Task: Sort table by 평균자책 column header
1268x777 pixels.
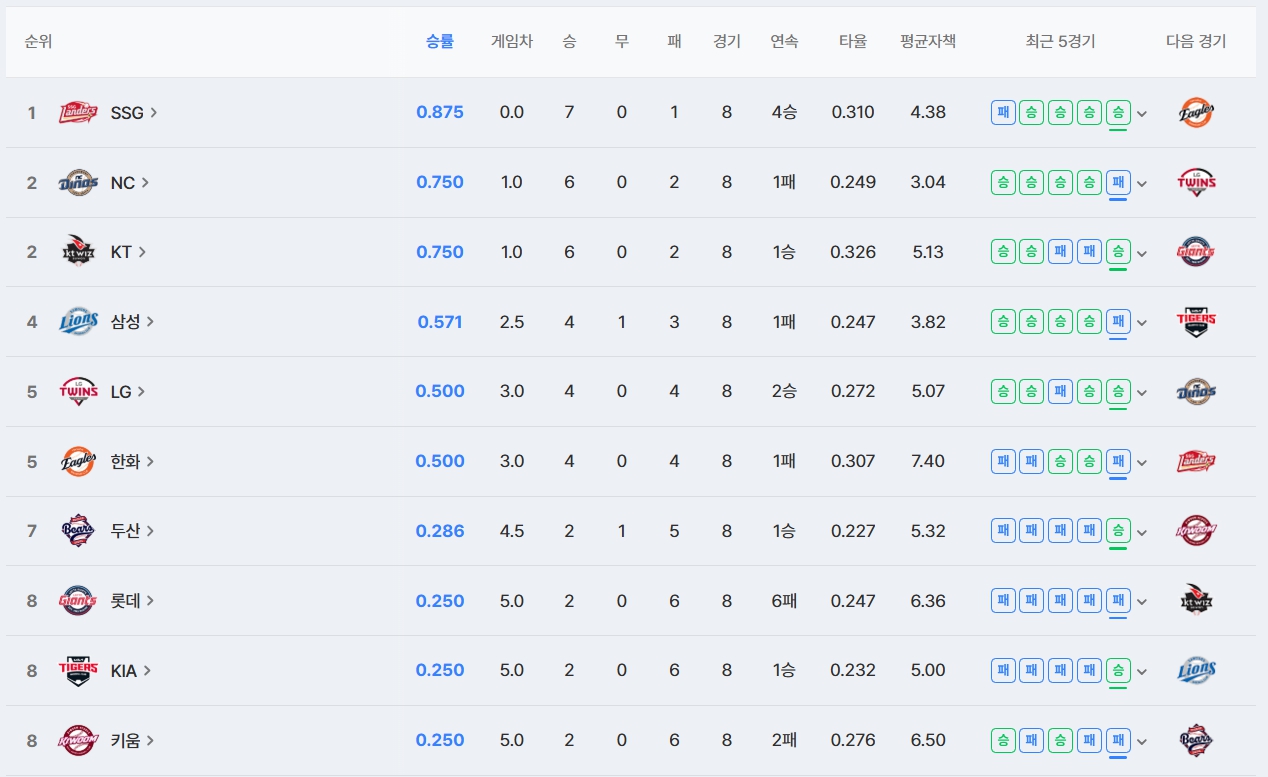Action: pyautogui.click(x=928, y=41)
